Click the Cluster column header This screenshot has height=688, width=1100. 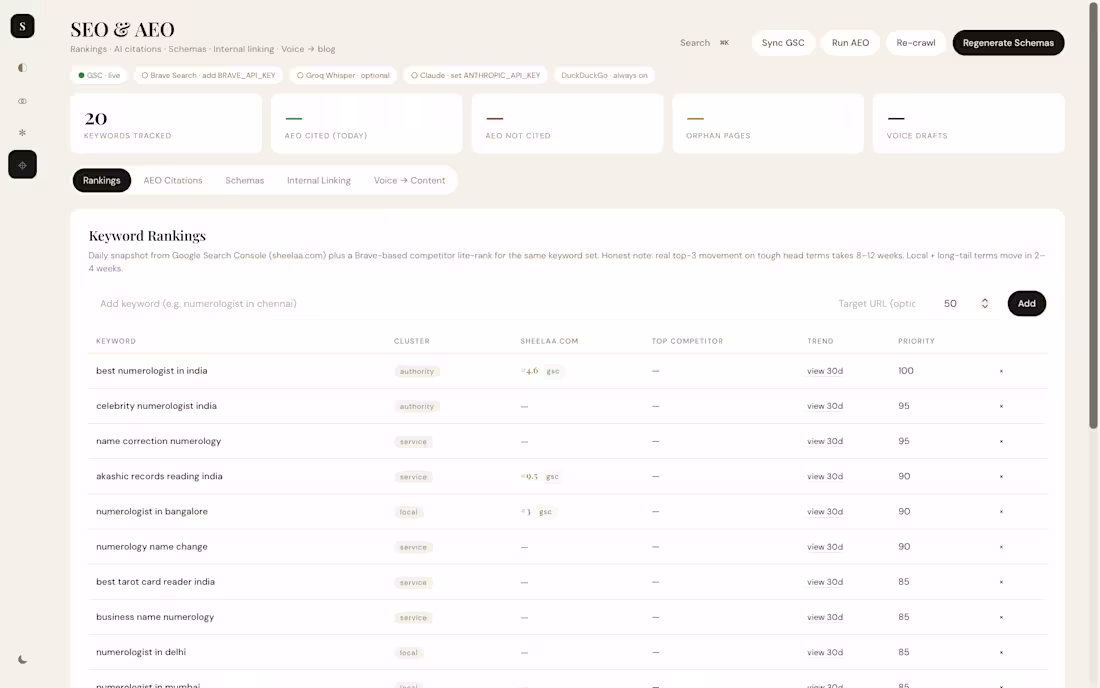(x=412, y=341)
